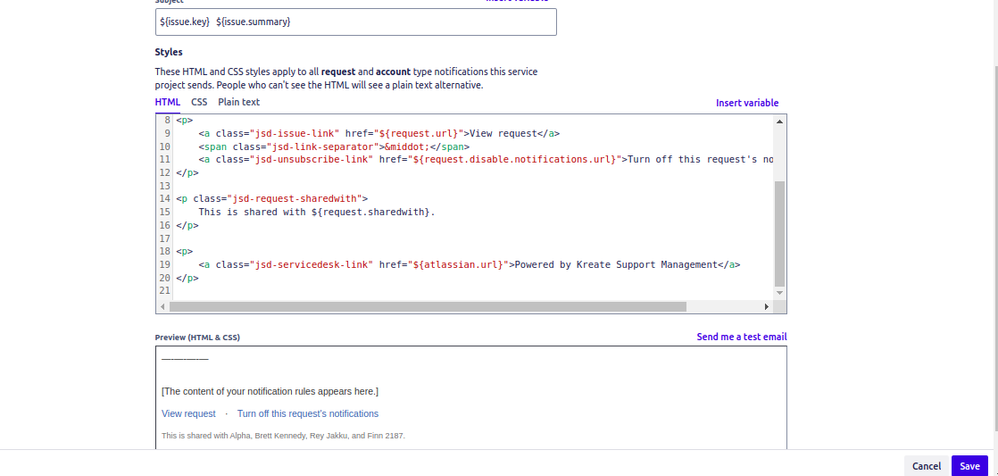998x476 pixels.
Task: Click code editor scroll right arrow
Action: click(x=766, y=307)
